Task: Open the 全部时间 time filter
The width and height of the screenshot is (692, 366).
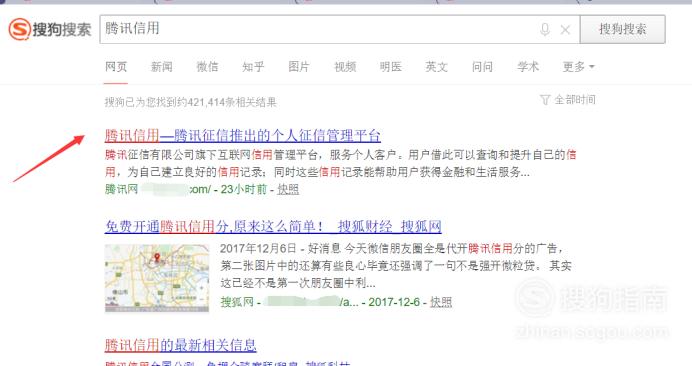Action: pos(568,100)
